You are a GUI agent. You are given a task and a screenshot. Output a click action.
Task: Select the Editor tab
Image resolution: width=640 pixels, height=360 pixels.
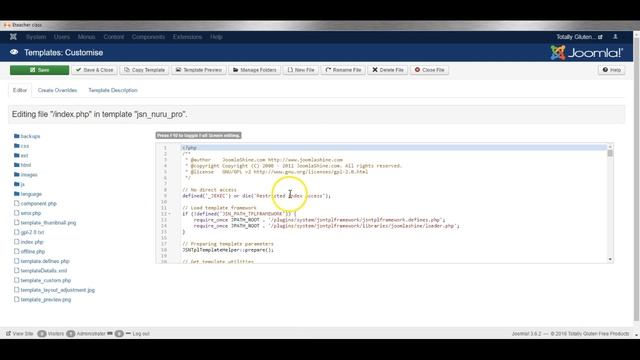point(20,90)
